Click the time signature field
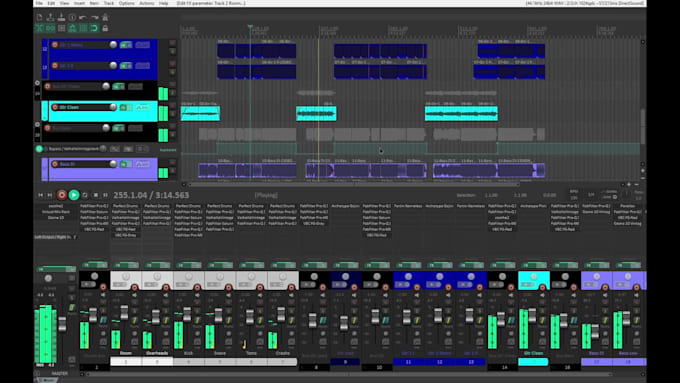Viewport: 680px width, 383px height. click(591, 195)
